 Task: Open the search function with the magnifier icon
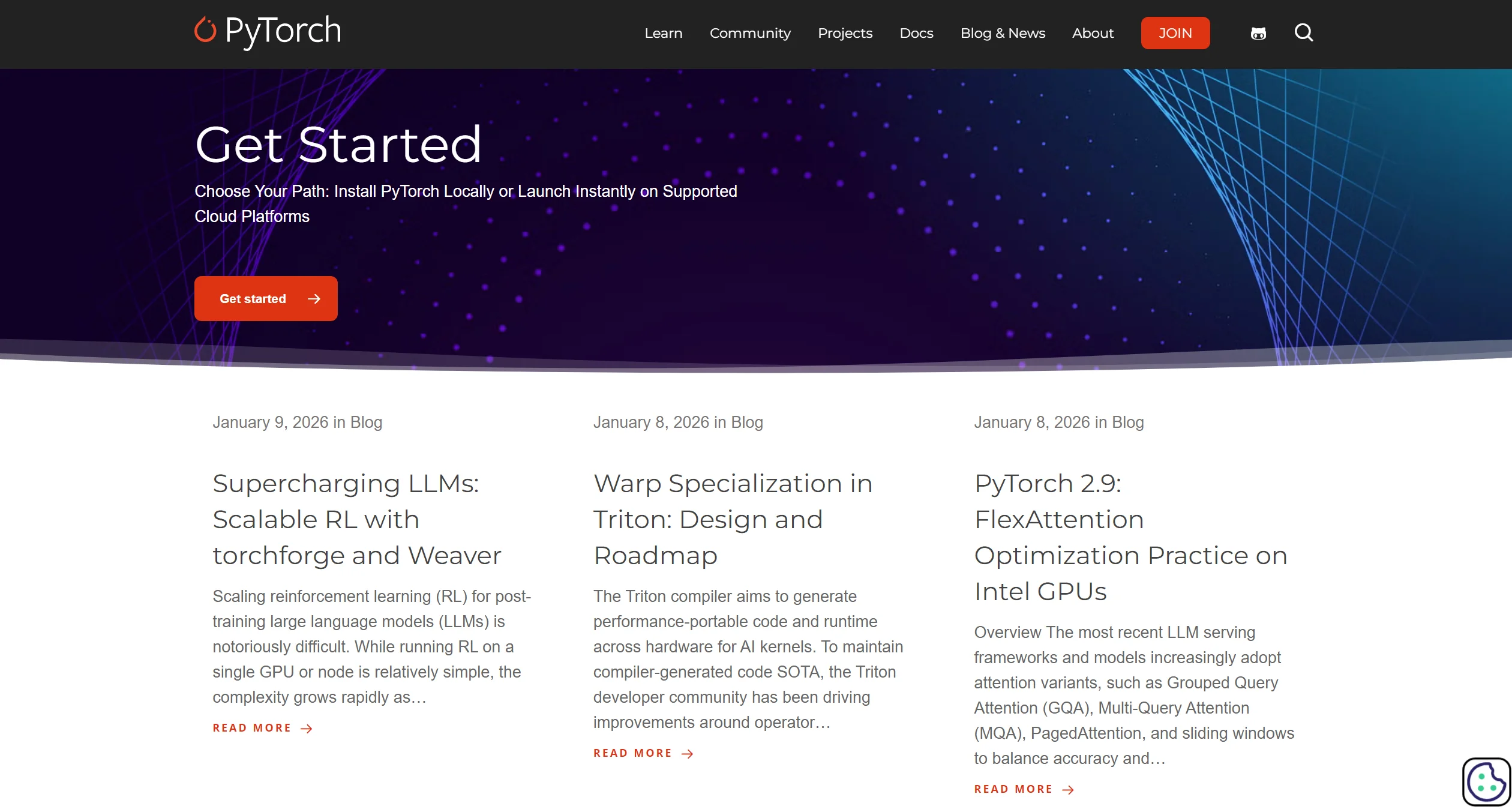coord(1304,33)
